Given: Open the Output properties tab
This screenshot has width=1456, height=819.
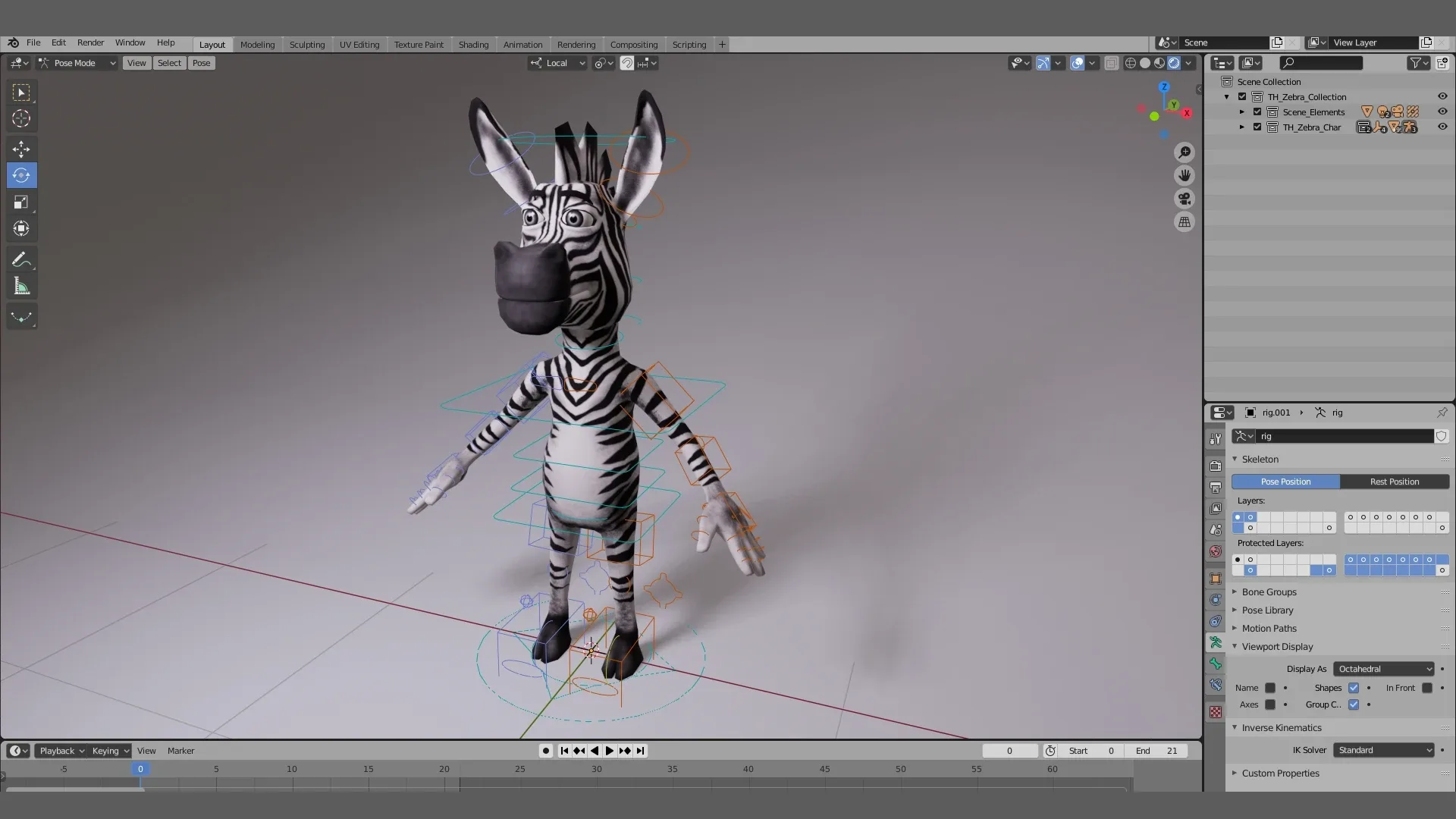Looking at the screenshot, I should (1216, 488).
